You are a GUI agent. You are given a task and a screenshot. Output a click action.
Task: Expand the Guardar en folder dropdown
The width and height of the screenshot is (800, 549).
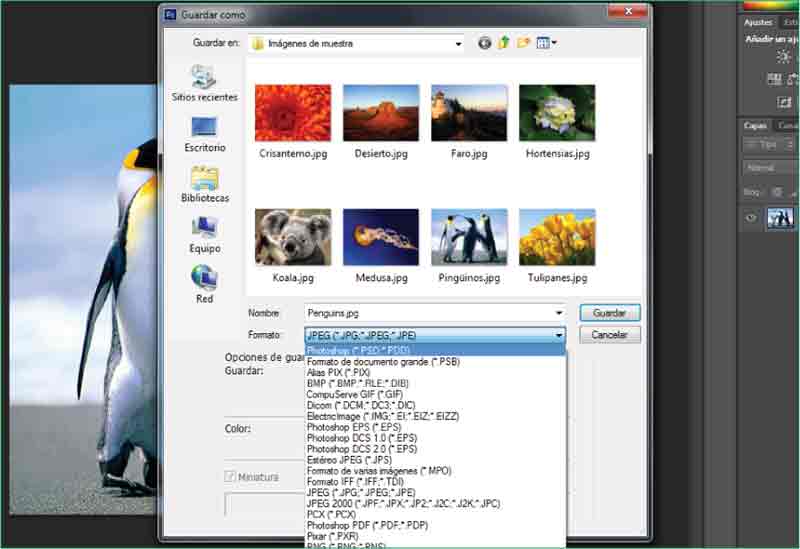pyautogui.click(x=458, y=44)
